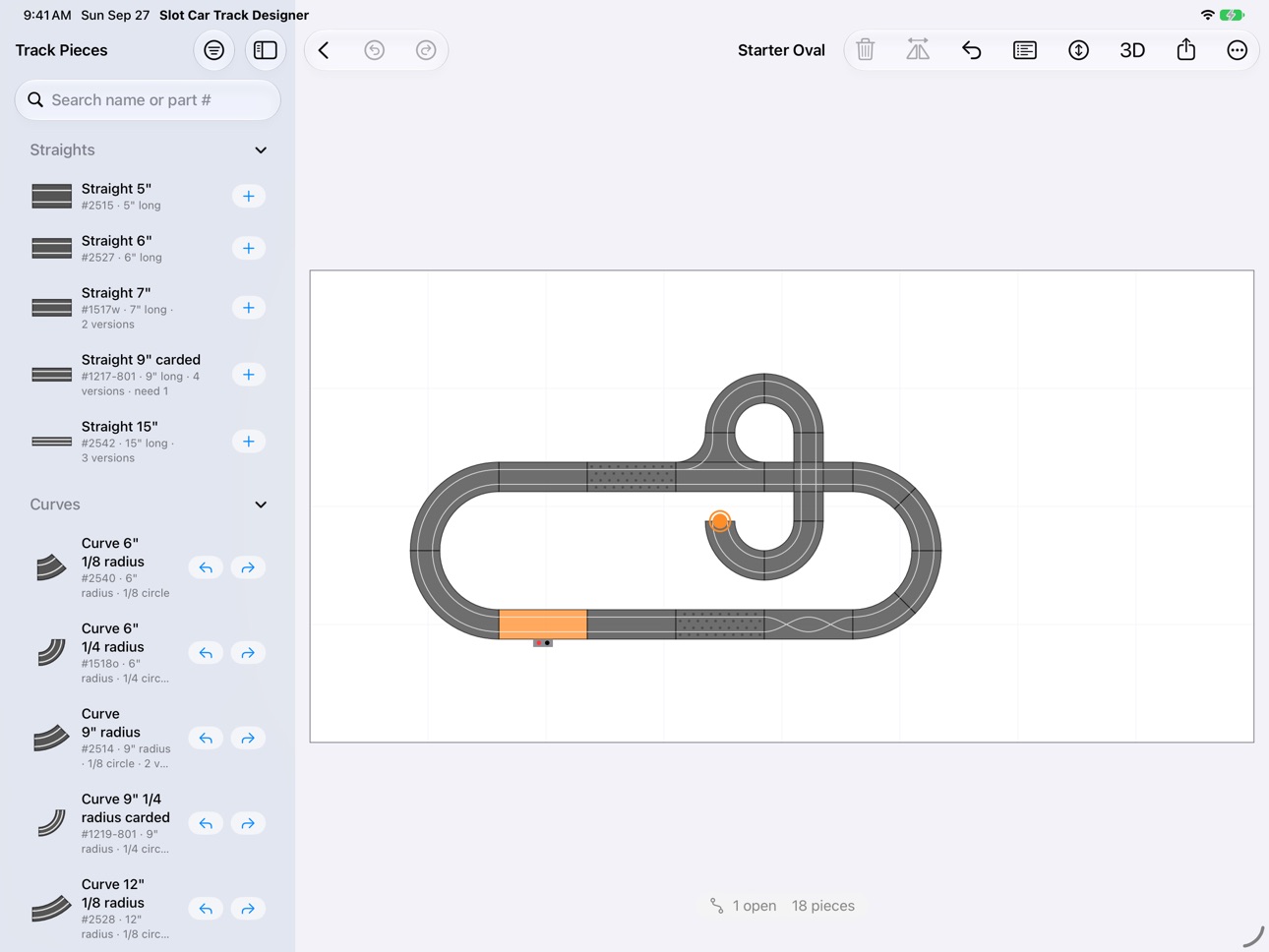Undo the last action in the toolbar
Viewport: 1269px width, 952px height.
point(375,50)
